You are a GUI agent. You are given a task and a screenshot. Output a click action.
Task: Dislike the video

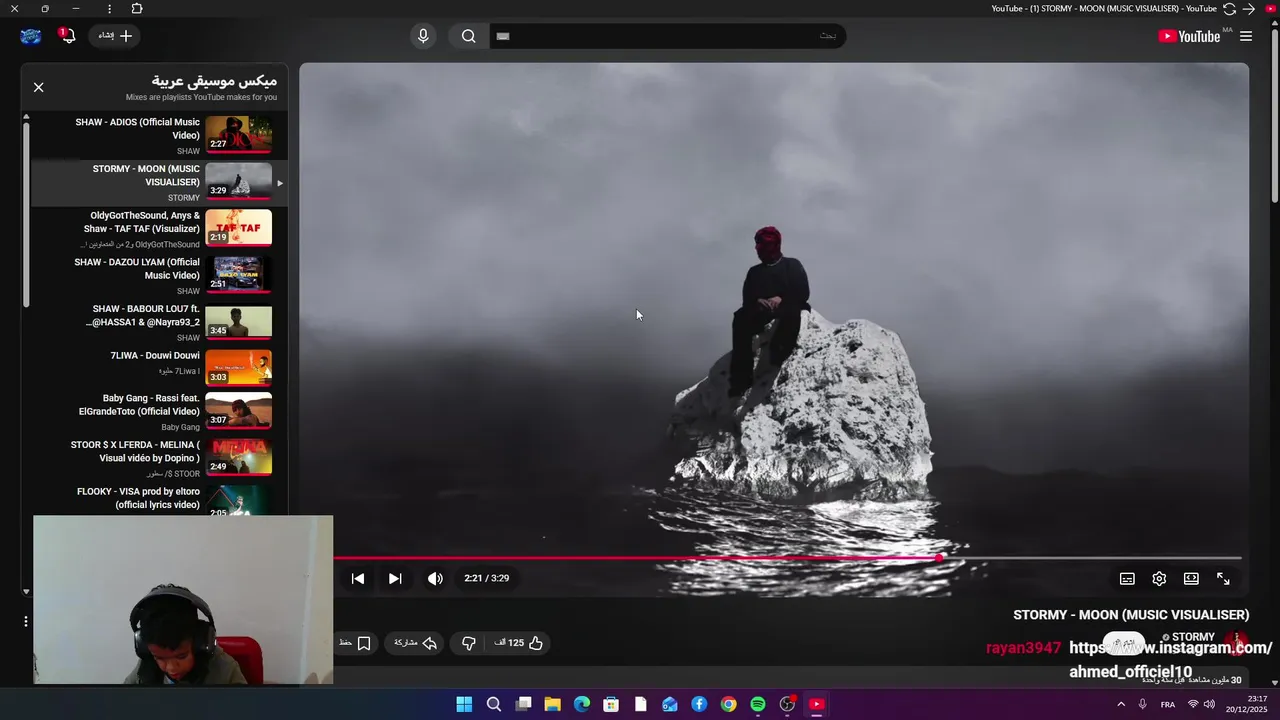pos(468,643)
